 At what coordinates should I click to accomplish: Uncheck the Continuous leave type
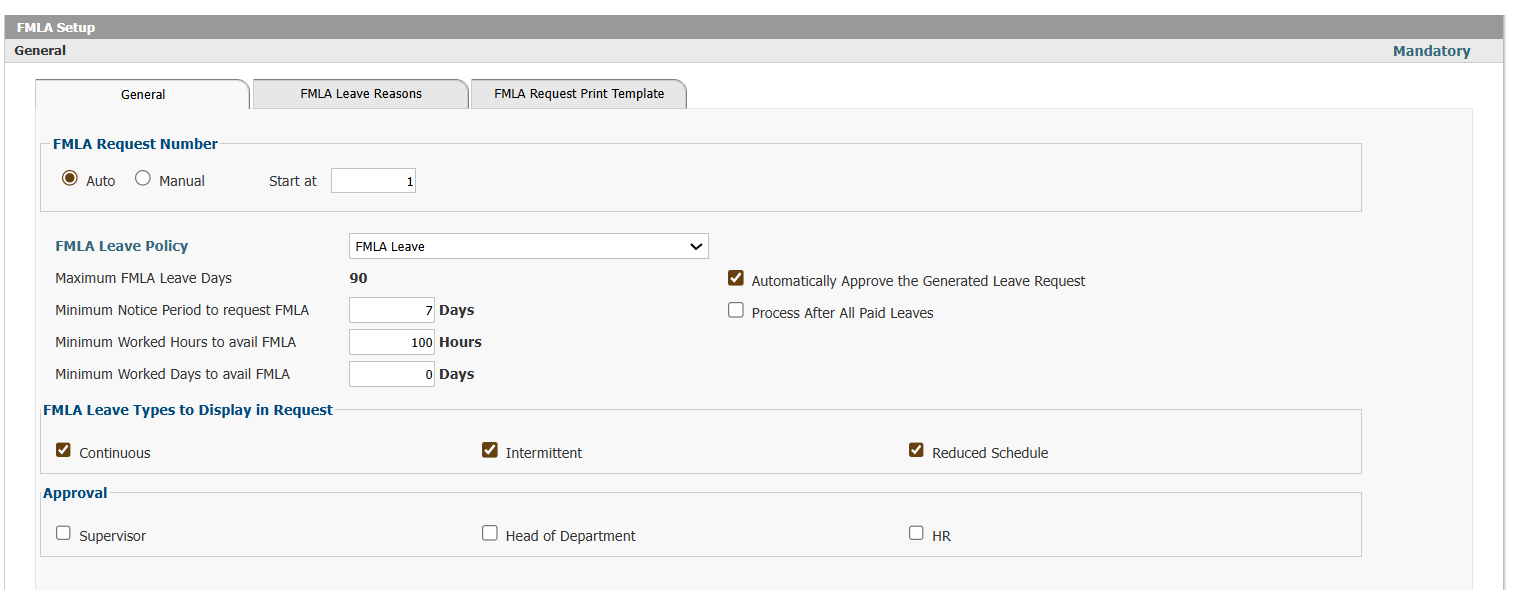[x=63, y=450]
